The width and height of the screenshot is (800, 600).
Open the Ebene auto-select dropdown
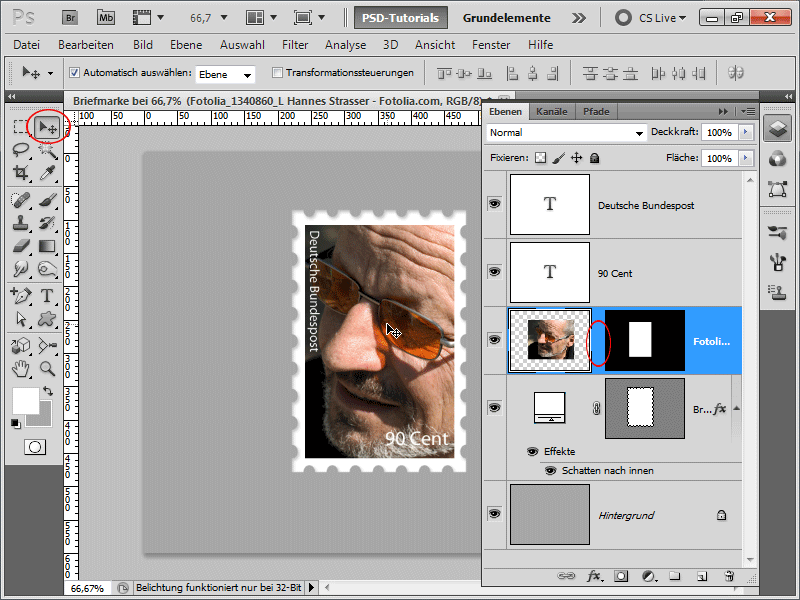pos(225,74)
